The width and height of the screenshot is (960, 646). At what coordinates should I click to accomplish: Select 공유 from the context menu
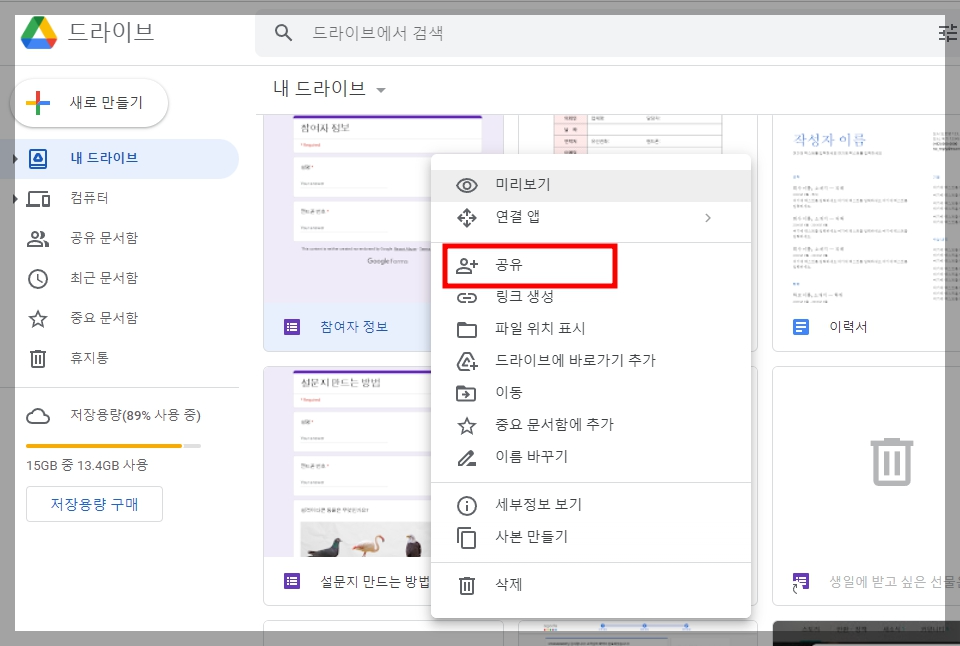[529, 265]
